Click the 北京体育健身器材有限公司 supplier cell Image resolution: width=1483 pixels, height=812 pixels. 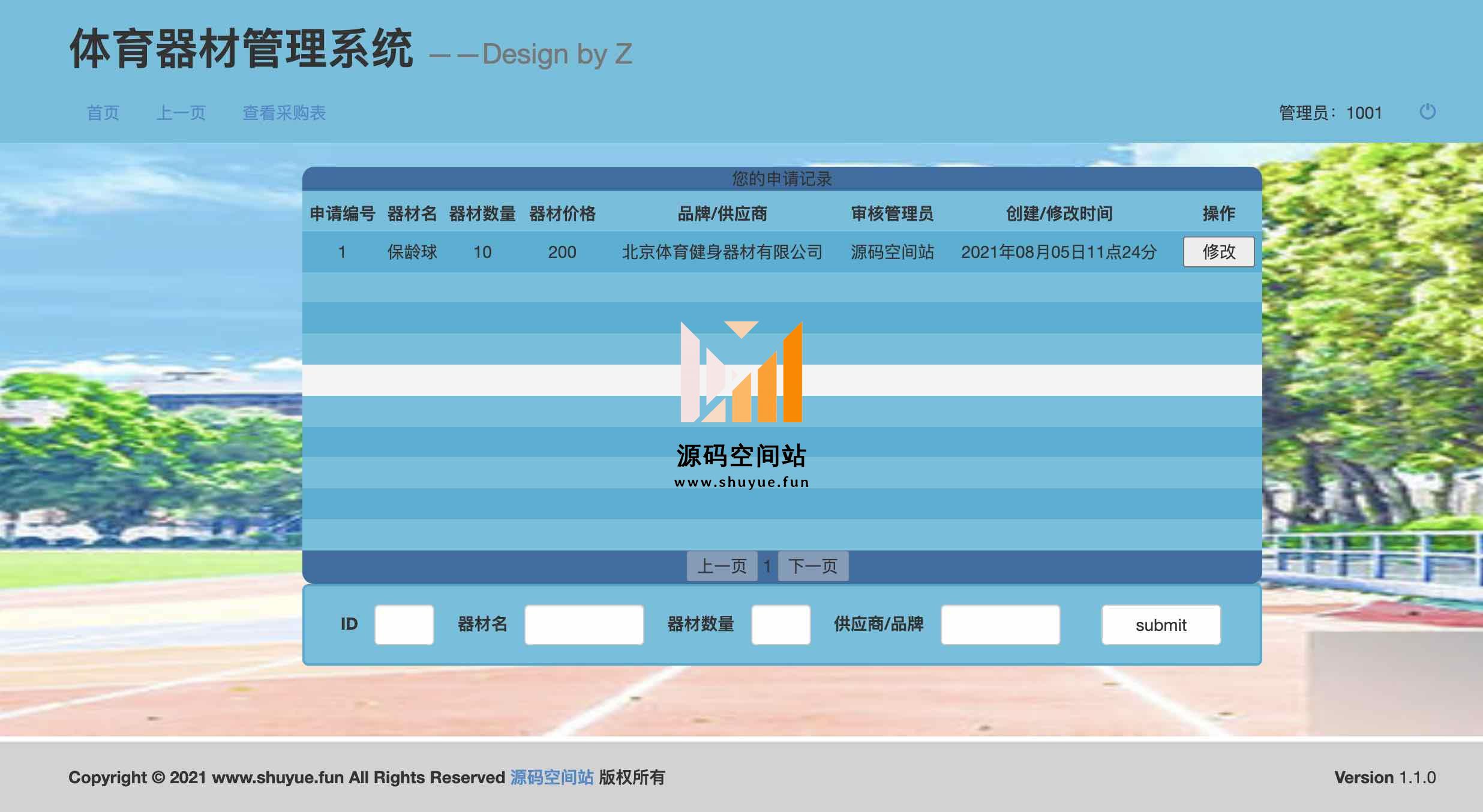tap(722, 252)
